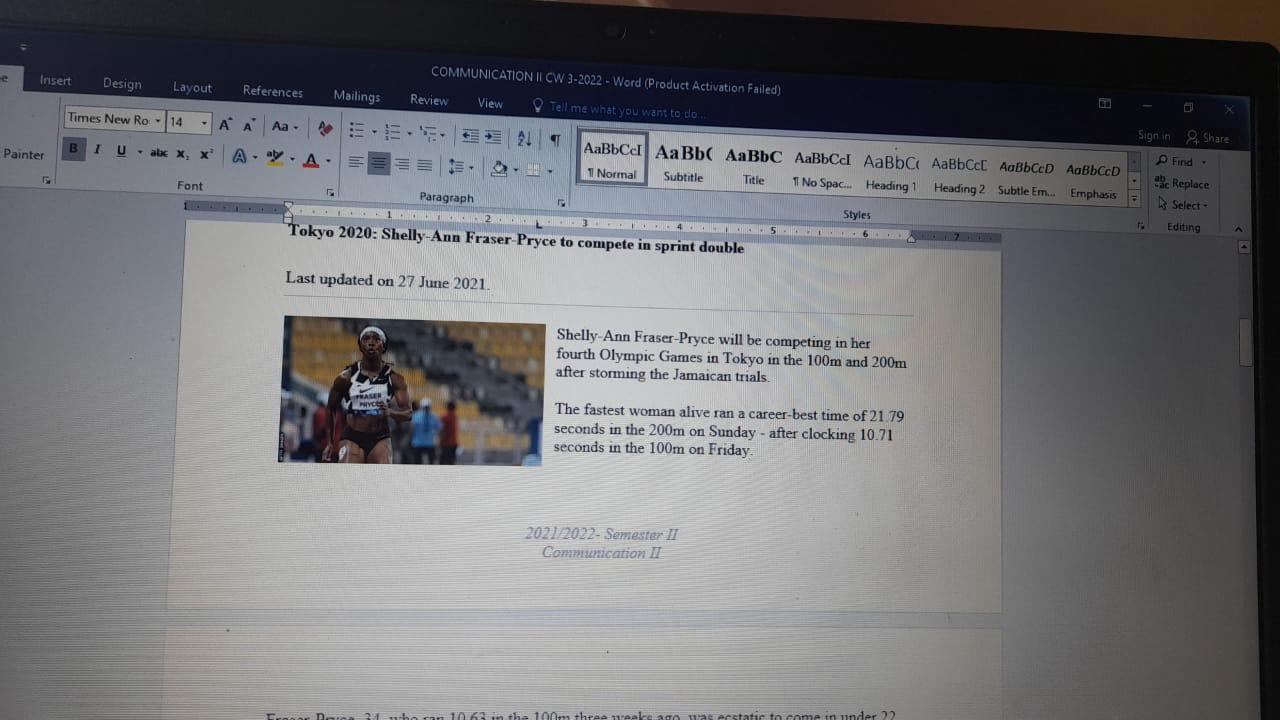The height and width of the screenshot is (720, 1280).
Task: Select the right indent marker on ruler
Action: tap(910, 238)
